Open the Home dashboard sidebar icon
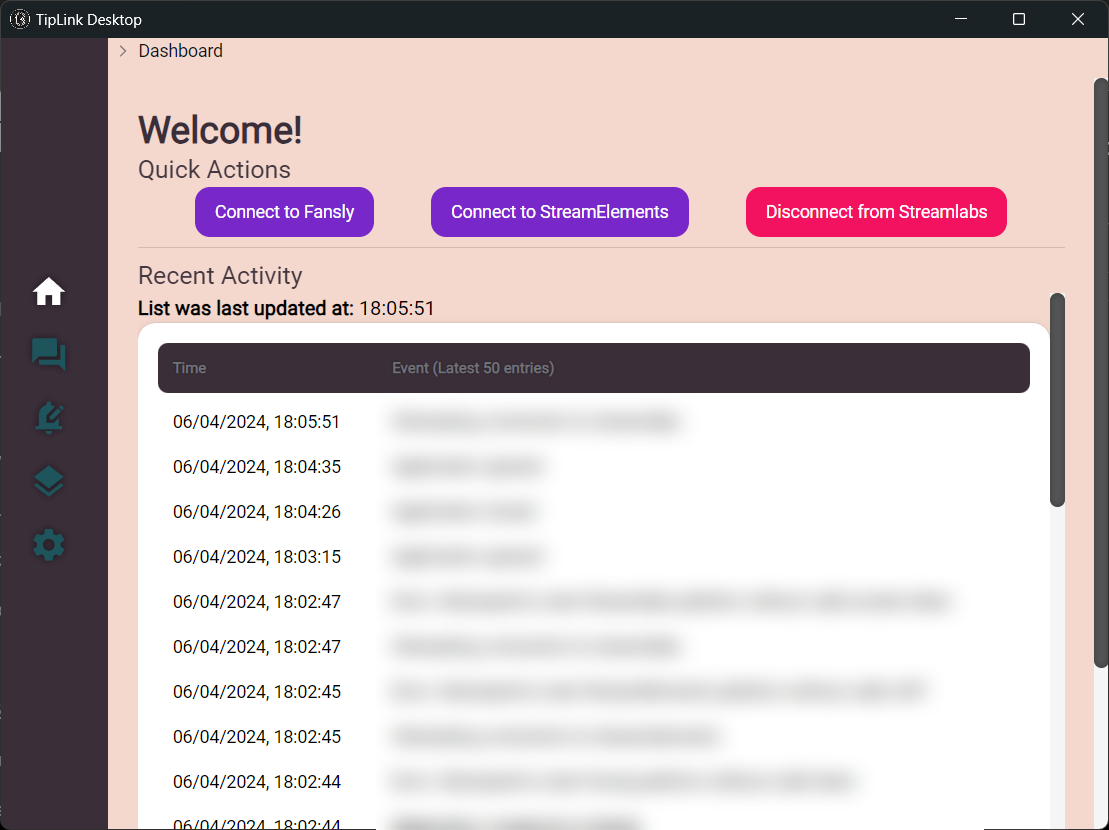This screenshot has width=1109, height=830. coord(49,291)
